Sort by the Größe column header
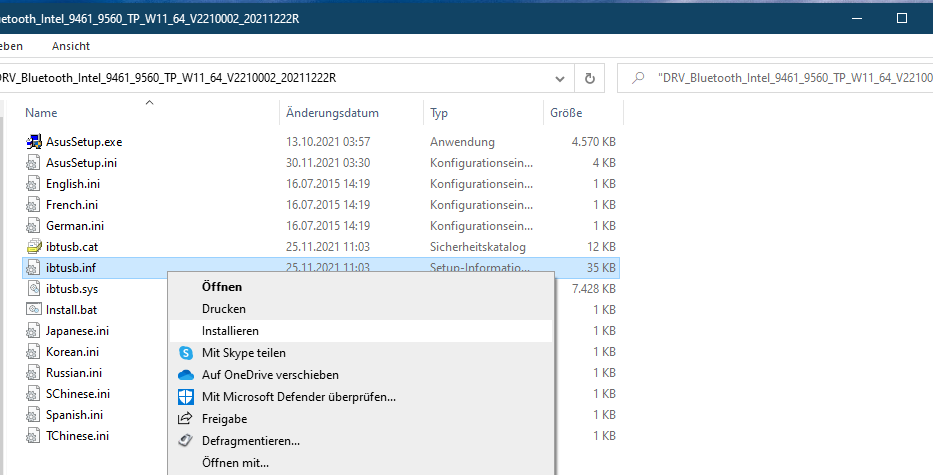The width and height of the screenshot is (933, 475). coord(566,112)
